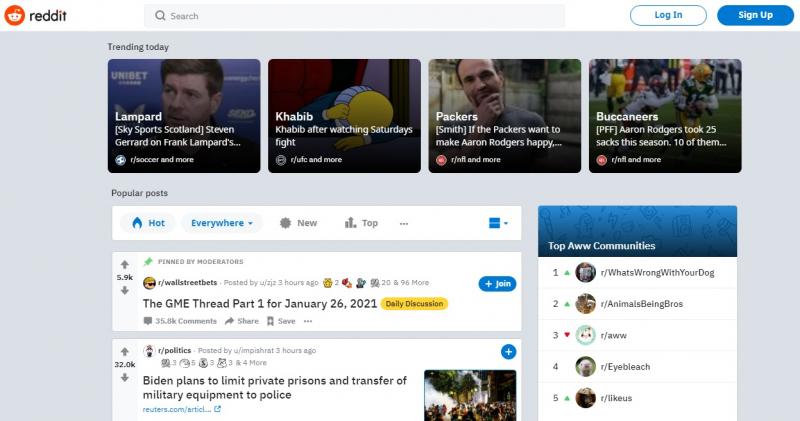
Task: Click the r/ufc icon on Khabib card
Action: (x=281, y=160)
